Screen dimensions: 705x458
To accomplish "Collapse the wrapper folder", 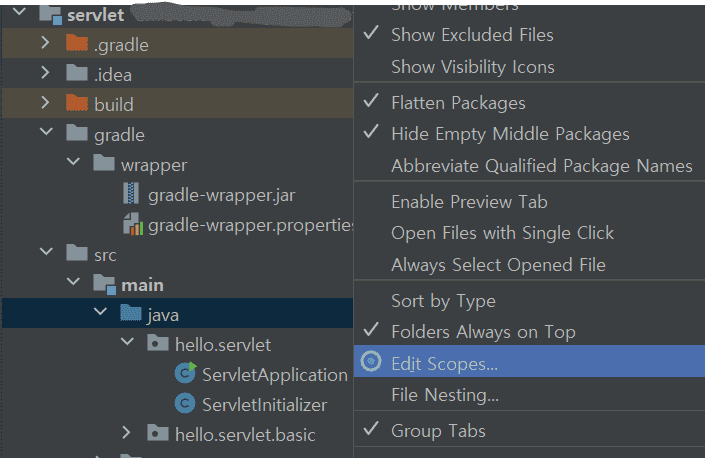I will tap(72, 164).
